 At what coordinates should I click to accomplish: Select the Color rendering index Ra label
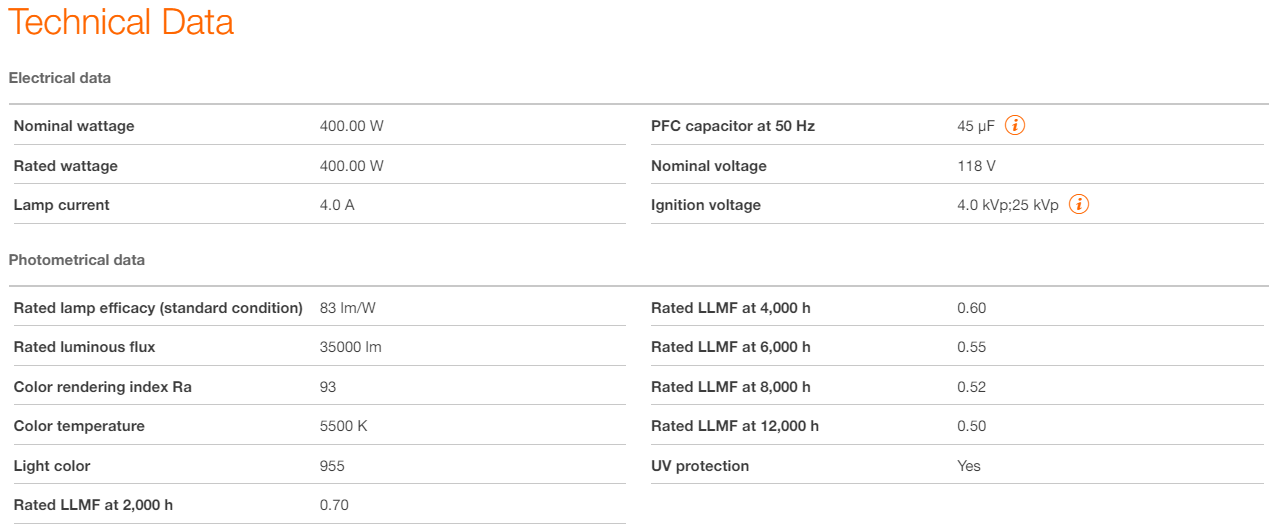tap(103, 387)
